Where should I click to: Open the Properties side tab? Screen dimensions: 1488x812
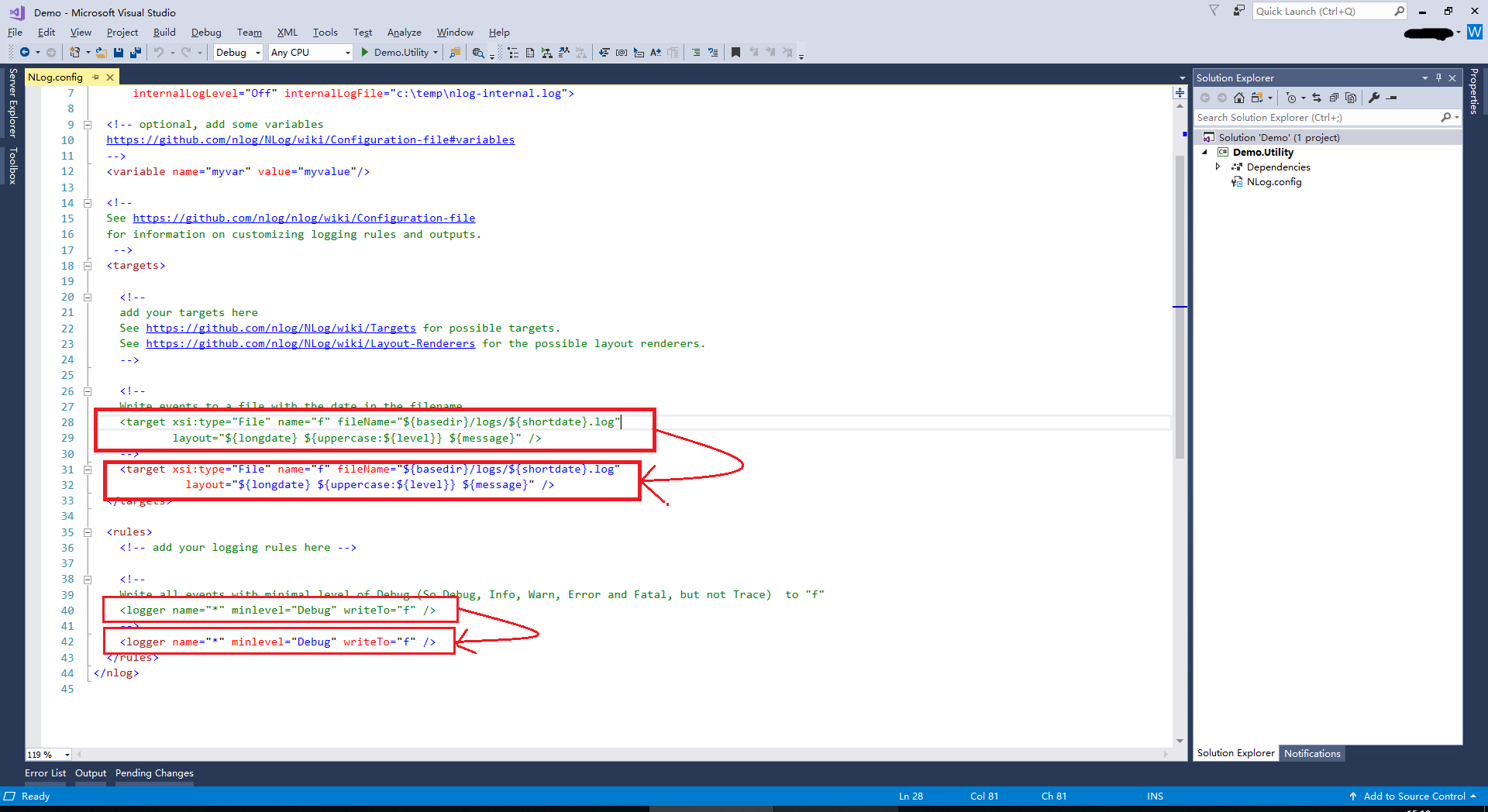pos(1474,91)
